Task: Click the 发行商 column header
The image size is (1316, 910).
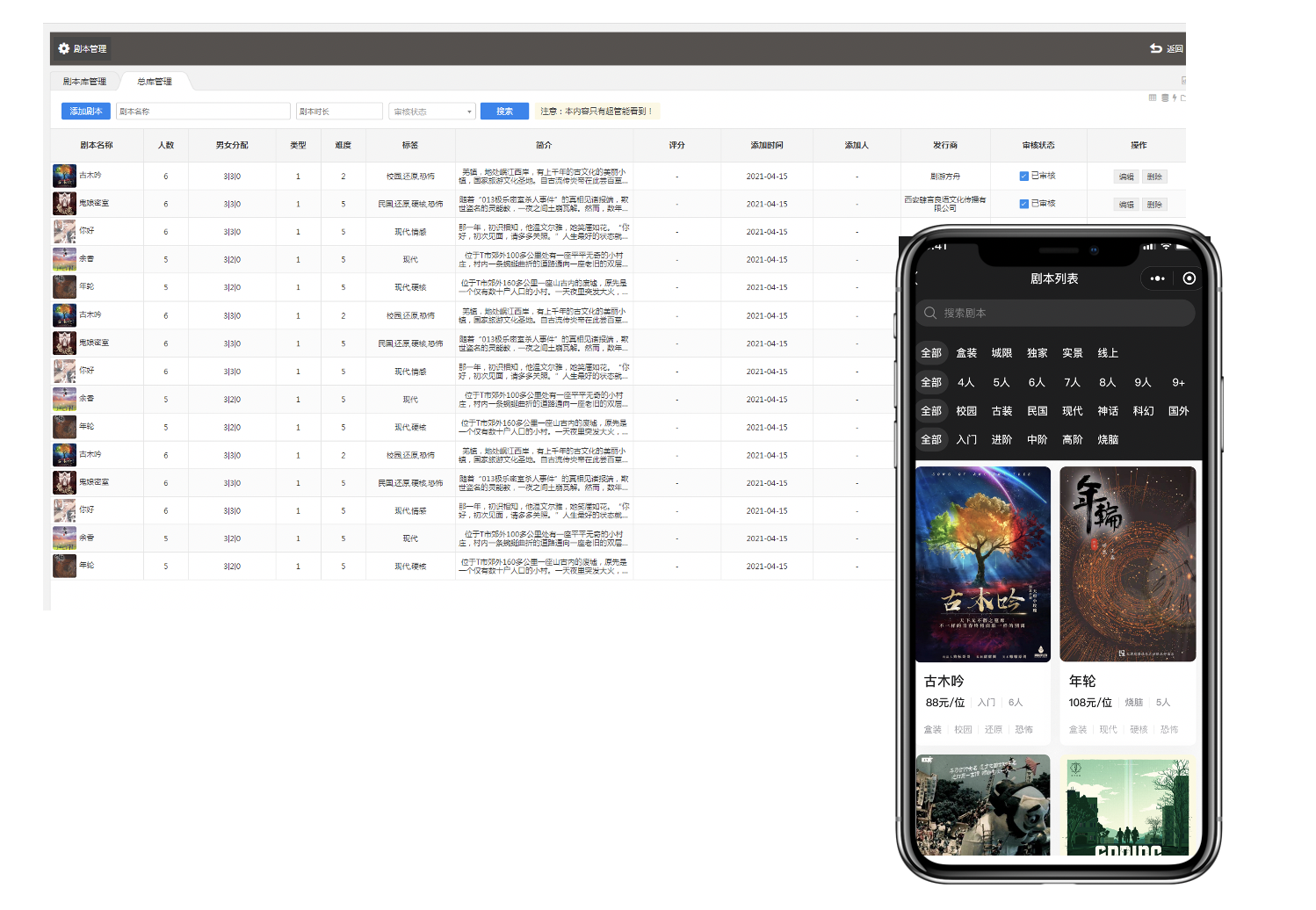Action: click(945, 146)
